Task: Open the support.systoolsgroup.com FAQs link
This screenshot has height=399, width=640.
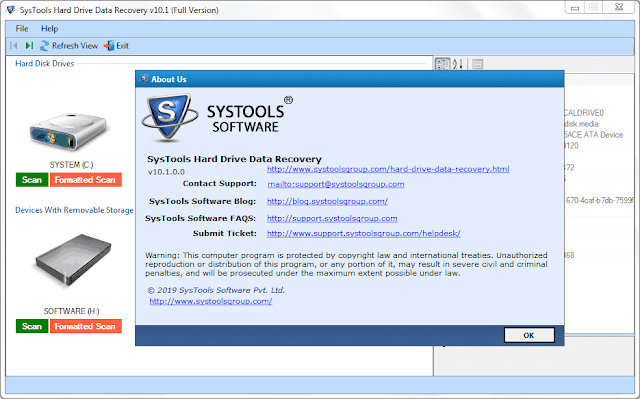Action: (x=332, y=218)
